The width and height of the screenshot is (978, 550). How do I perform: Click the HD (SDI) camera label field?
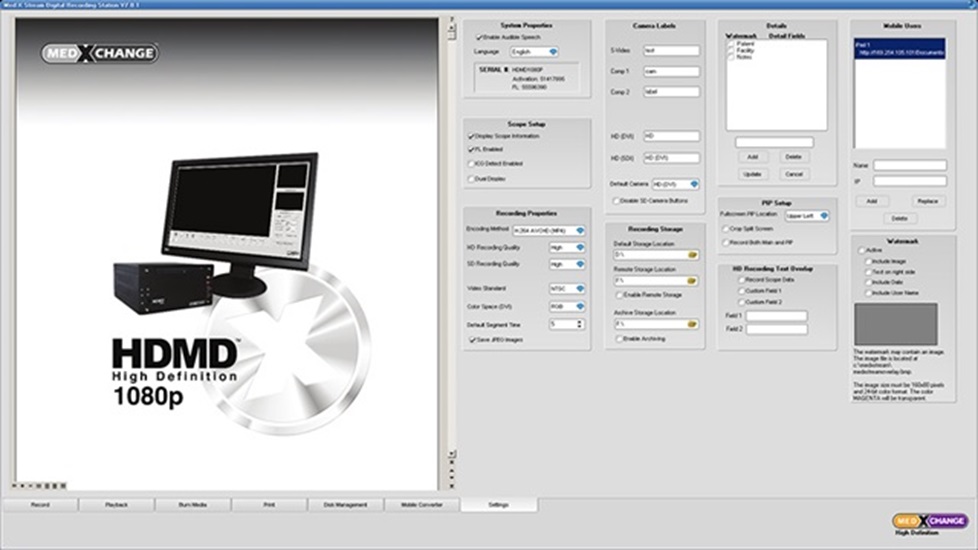pyautogui.click(x=671, y=158)
